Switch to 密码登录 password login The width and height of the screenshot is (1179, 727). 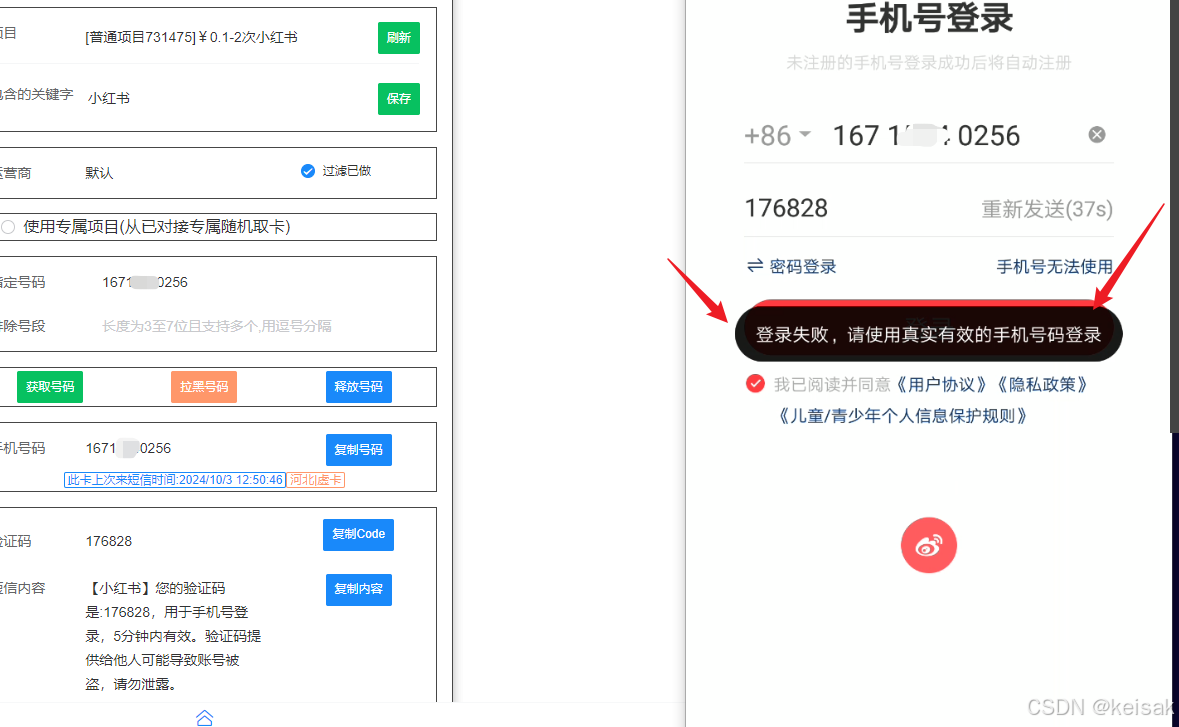pos(791,266)
